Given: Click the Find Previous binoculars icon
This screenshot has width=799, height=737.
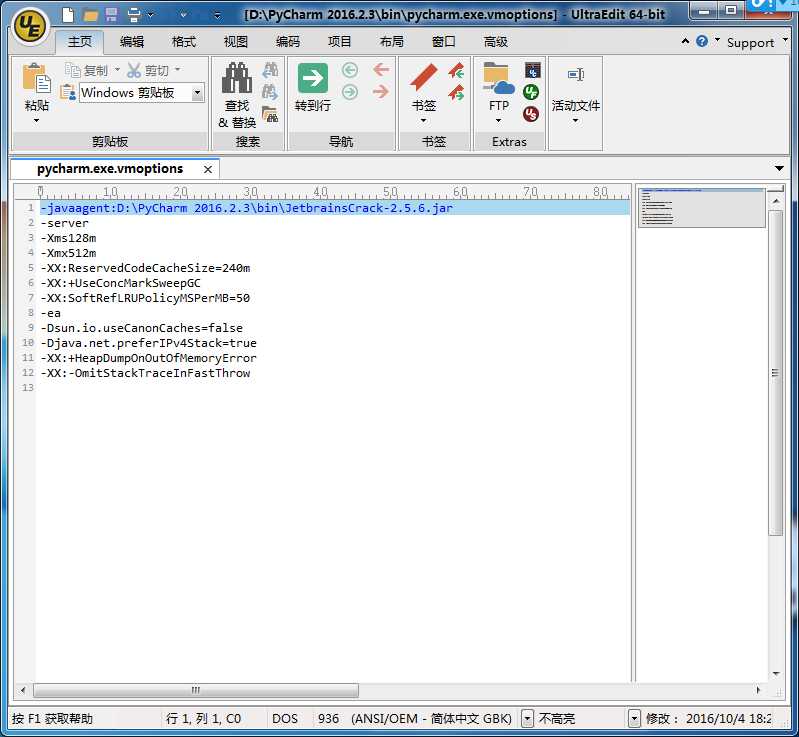Looking at the screenshot, I should tap(270, 70).
